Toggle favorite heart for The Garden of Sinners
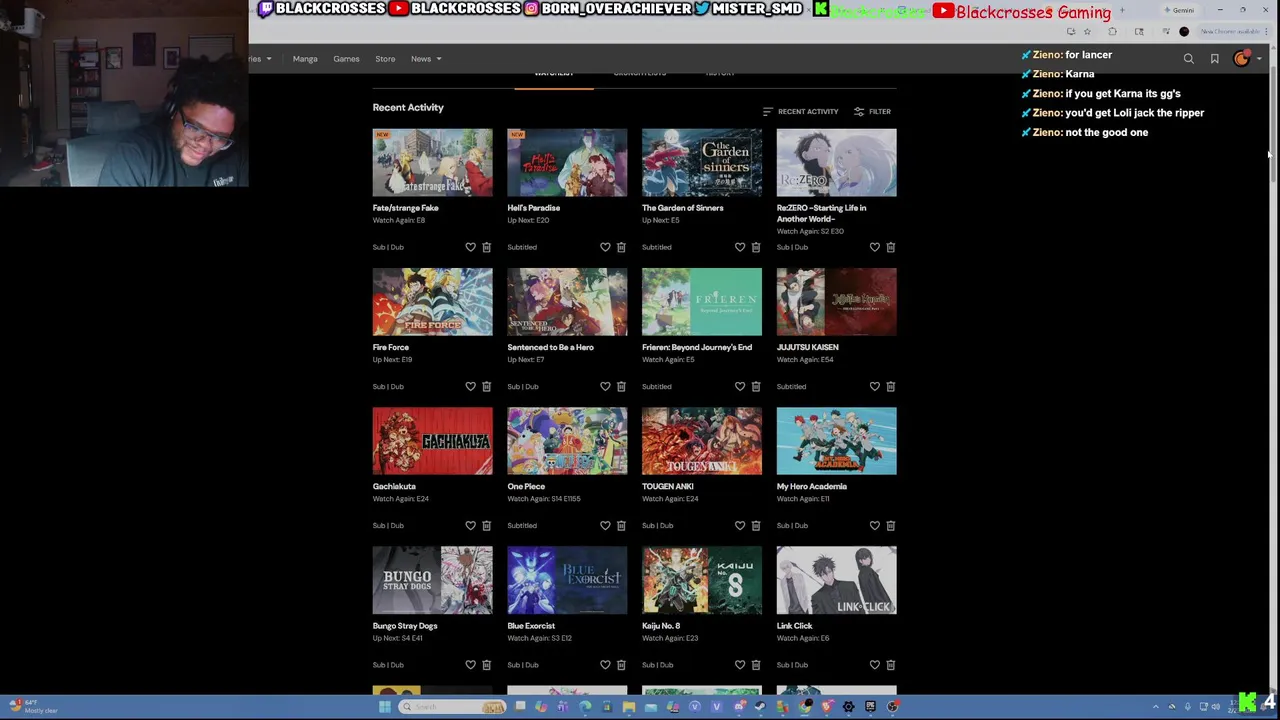Image resolution: width=1280 pixels, height=720 pixels. 740,247
